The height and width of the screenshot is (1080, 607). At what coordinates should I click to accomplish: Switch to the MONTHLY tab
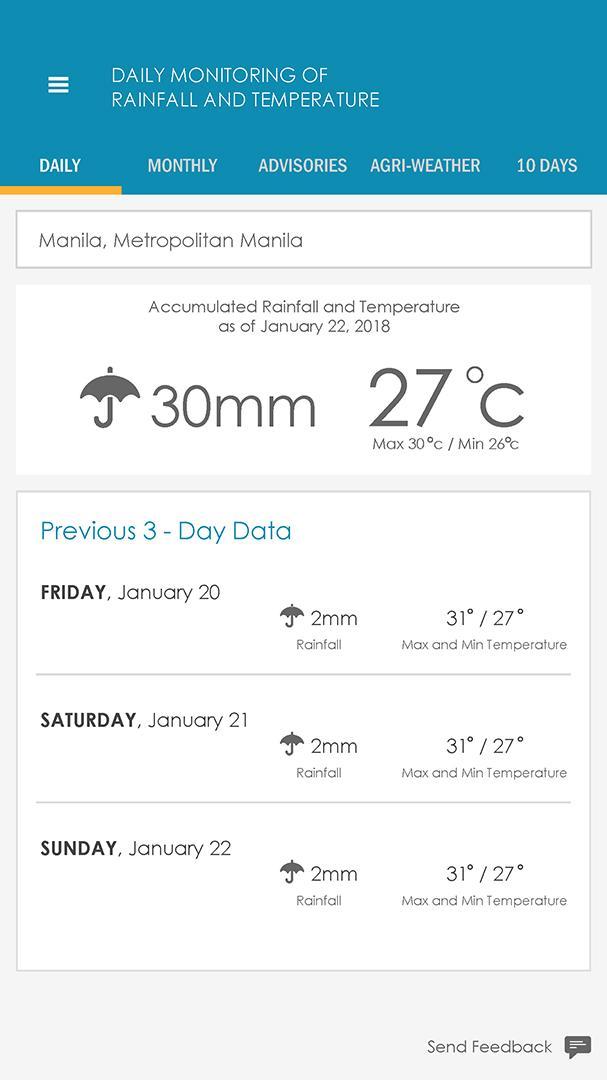(x=183, y=165)
